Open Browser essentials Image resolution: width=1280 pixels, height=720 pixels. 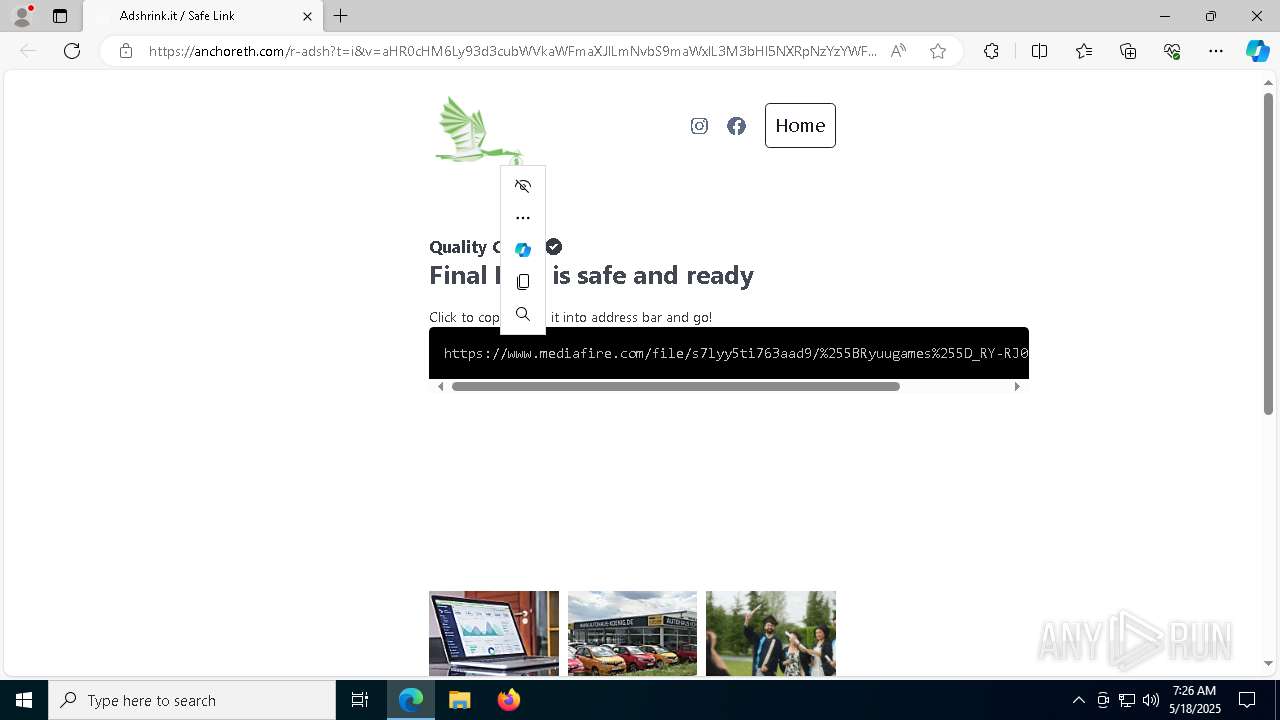(1172, 51)
